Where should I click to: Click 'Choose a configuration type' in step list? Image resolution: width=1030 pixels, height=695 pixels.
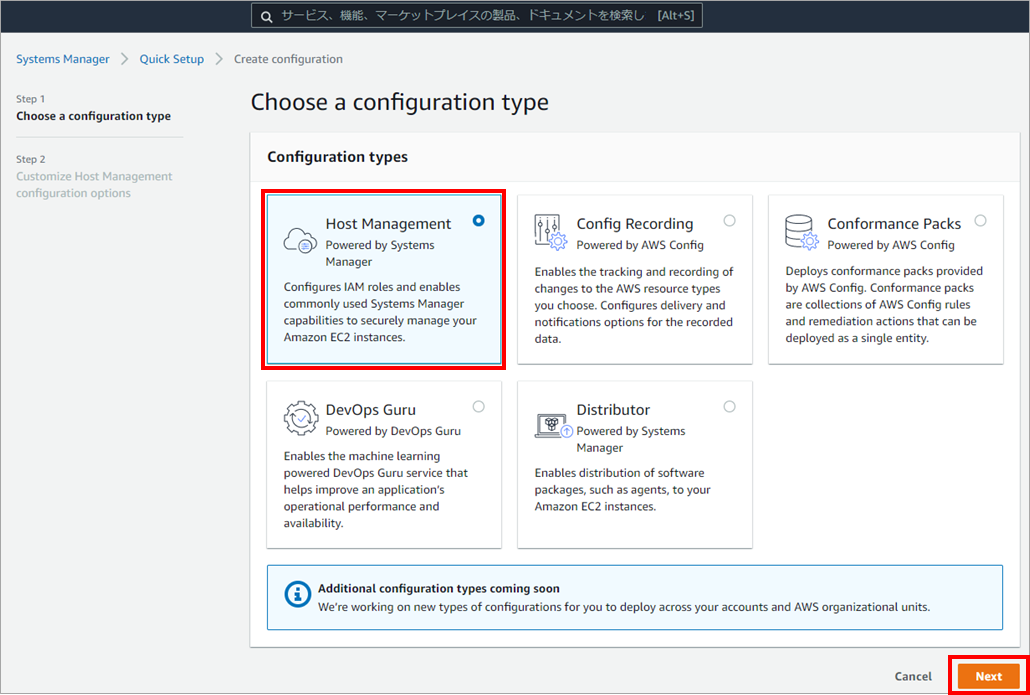(93, 116)
